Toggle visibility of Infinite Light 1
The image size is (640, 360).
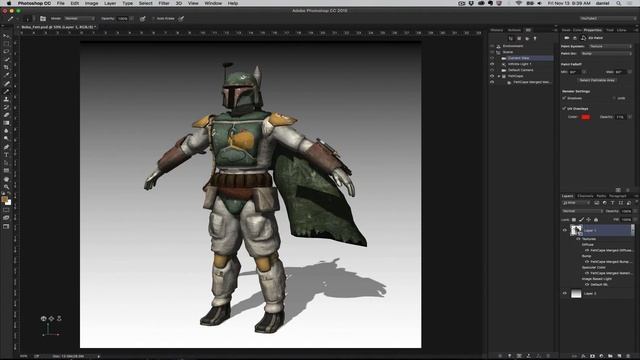tap(492, 64)
